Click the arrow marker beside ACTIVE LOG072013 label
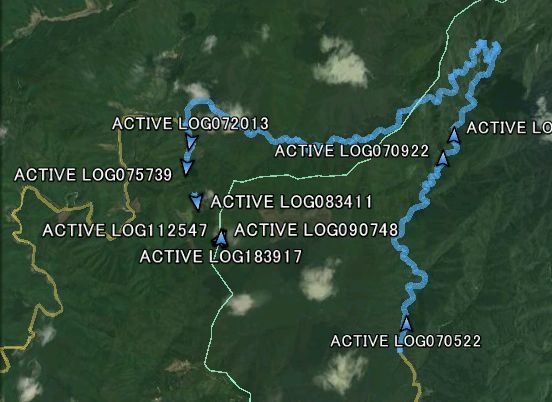This screenshot has height=402, width=552. pos(191,142)
